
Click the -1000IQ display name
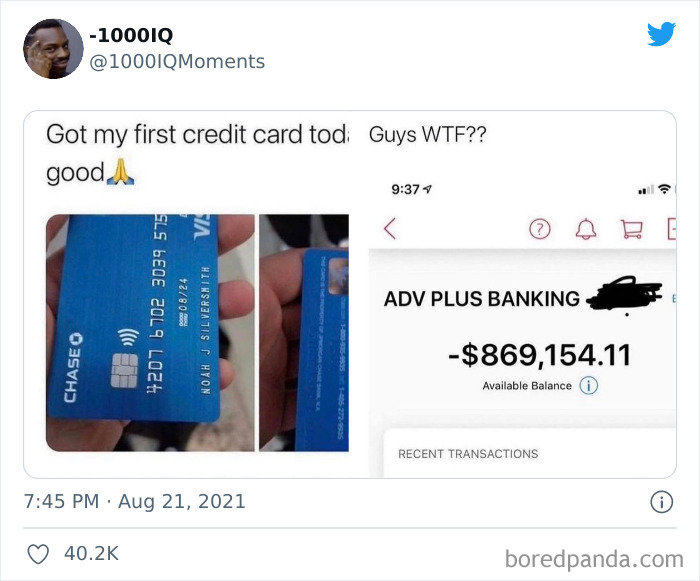(x=131, y=35)
